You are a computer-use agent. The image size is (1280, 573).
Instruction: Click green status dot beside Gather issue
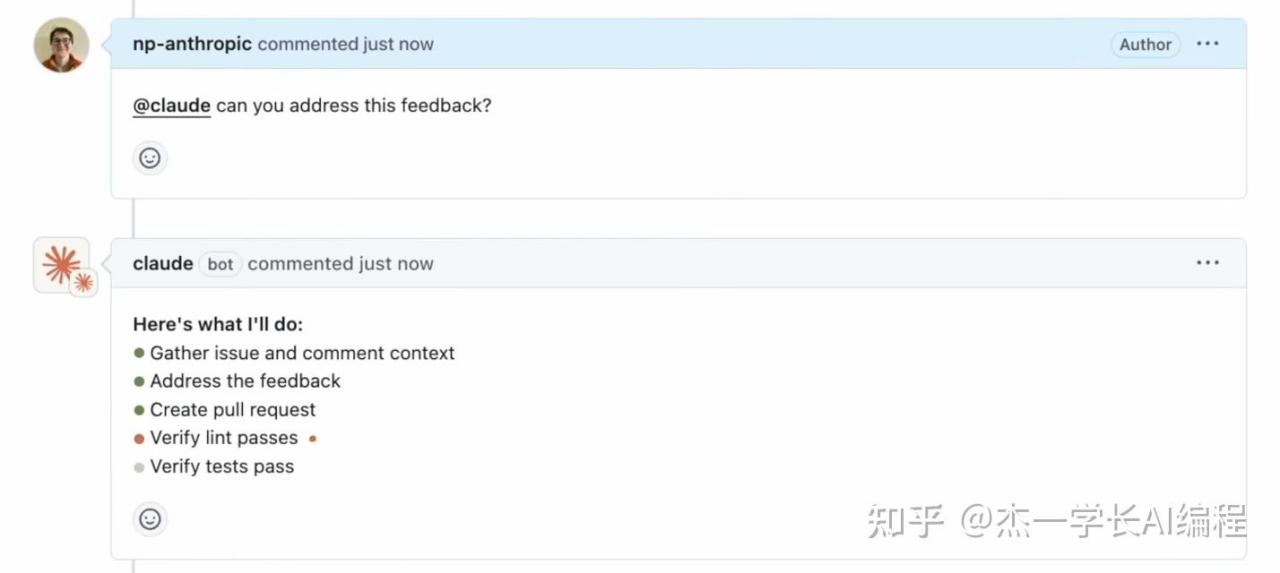[139, 353]
